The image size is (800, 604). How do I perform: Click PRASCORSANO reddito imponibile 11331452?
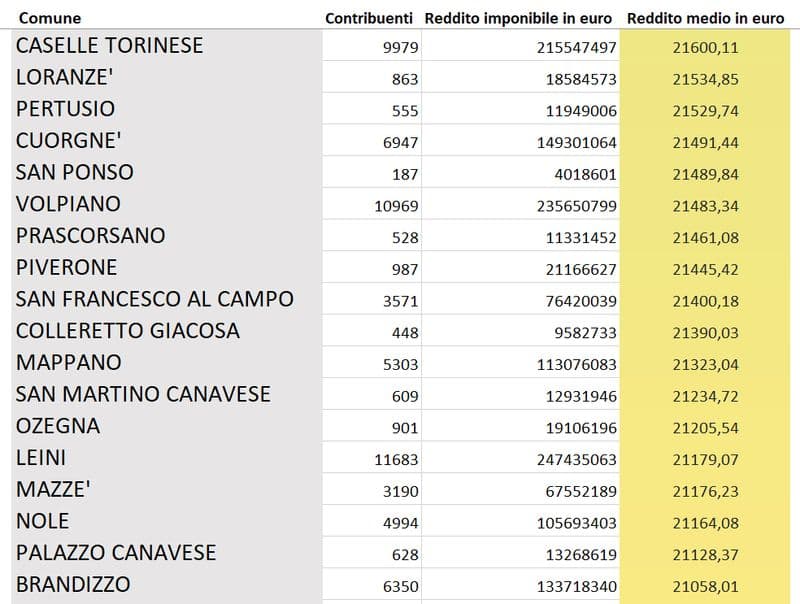pyautogui.click(x=577, y=238)
